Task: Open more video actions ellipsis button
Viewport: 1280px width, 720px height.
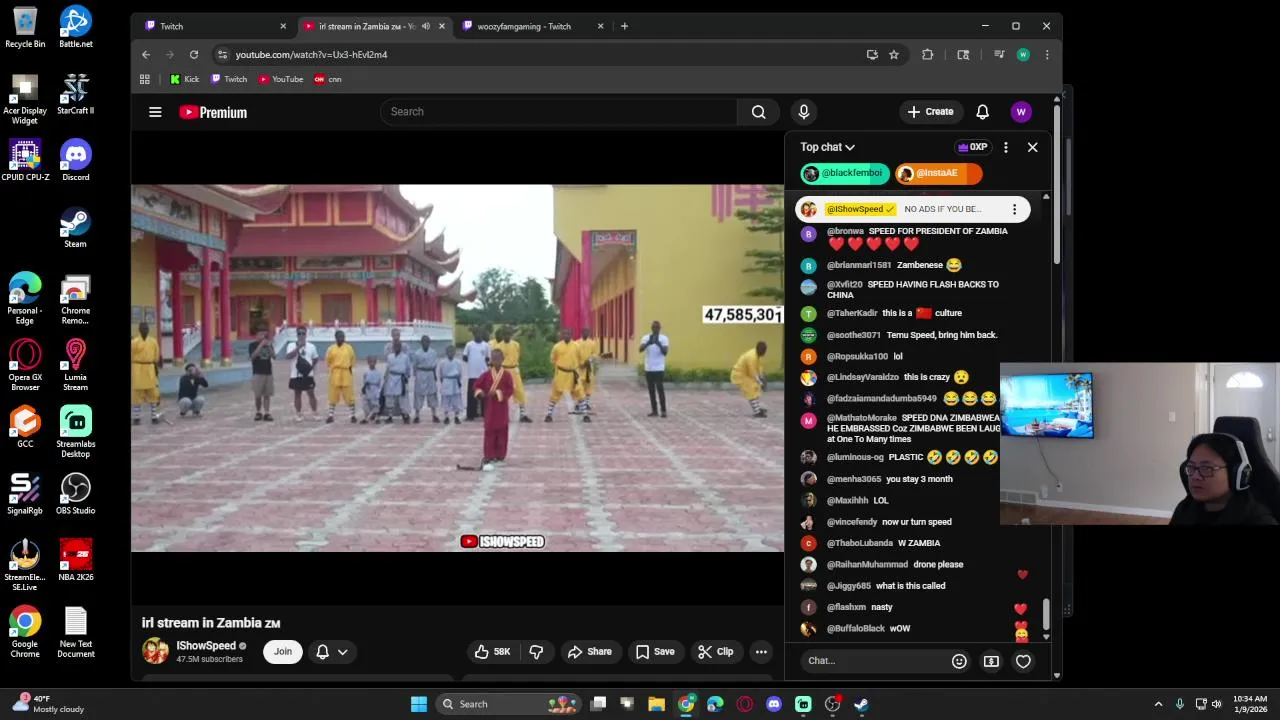Action: pyautogui.click(x=761, y=652)
